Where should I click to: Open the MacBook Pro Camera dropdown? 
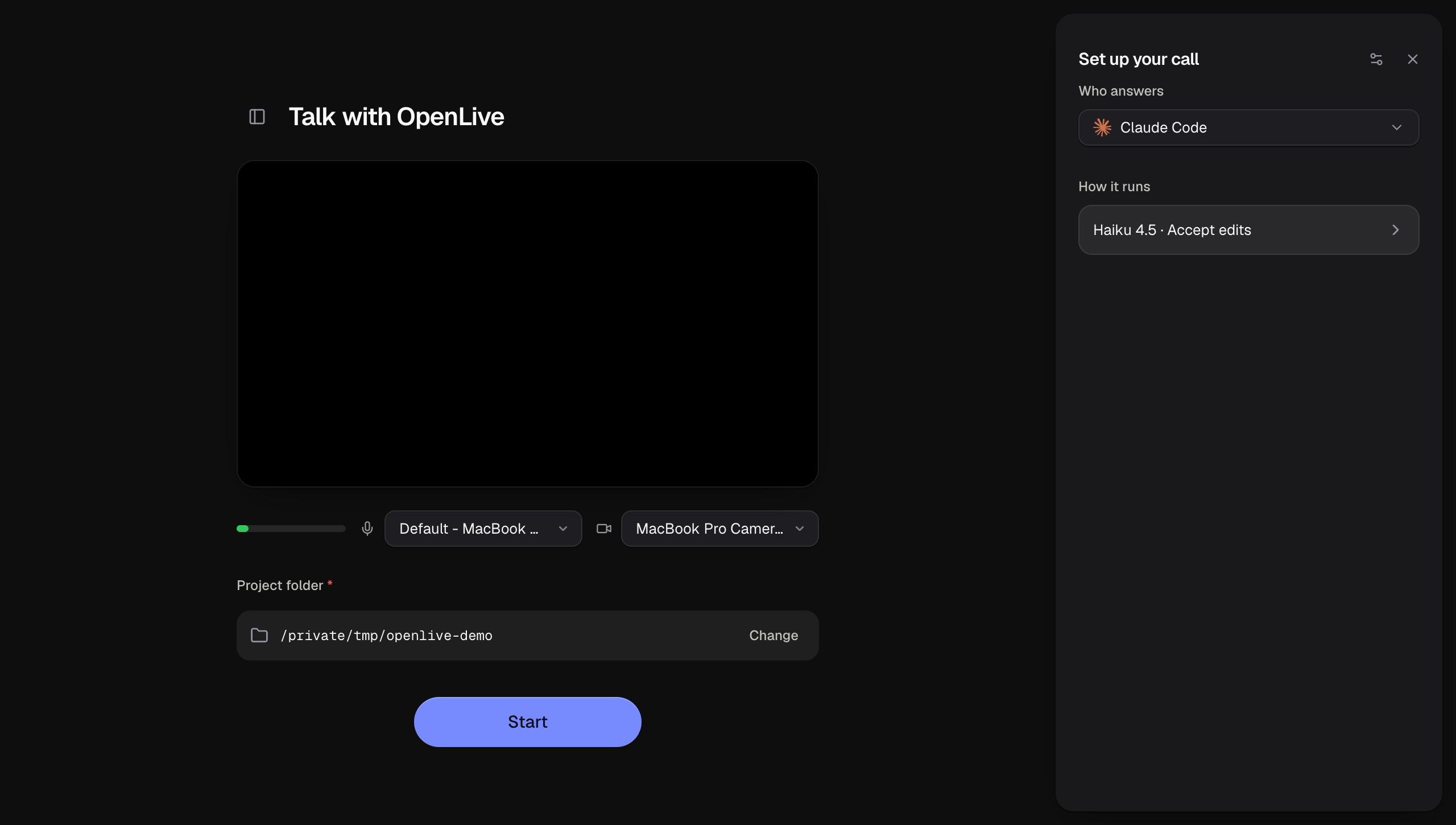(x=719, y=529)
